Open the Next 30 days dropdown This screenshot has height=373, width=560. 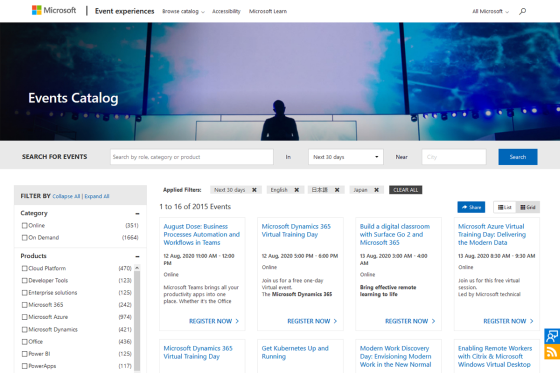(346, 157)
